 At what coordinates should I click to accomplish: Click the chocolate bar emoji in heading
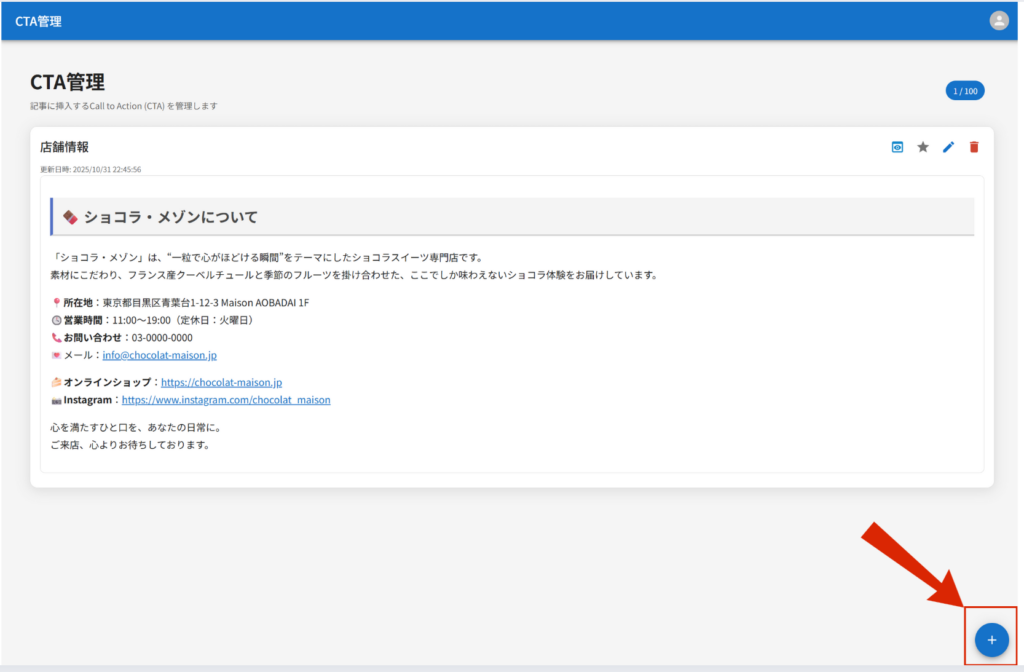pos(70,217)
